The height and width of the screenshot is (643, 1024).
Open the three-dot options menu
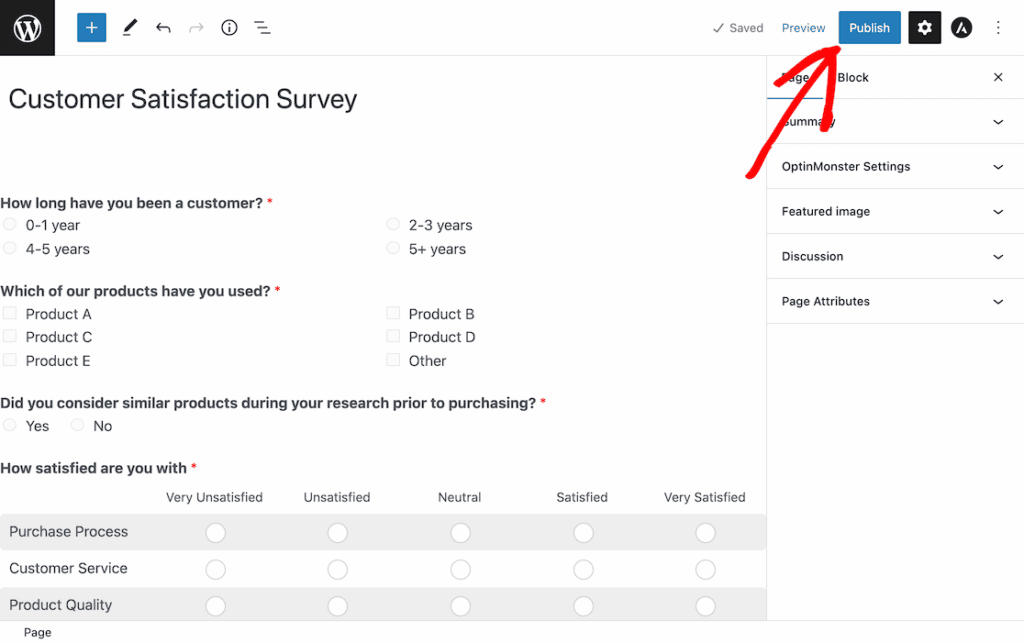pyautogui.click(x=998, y=27)
